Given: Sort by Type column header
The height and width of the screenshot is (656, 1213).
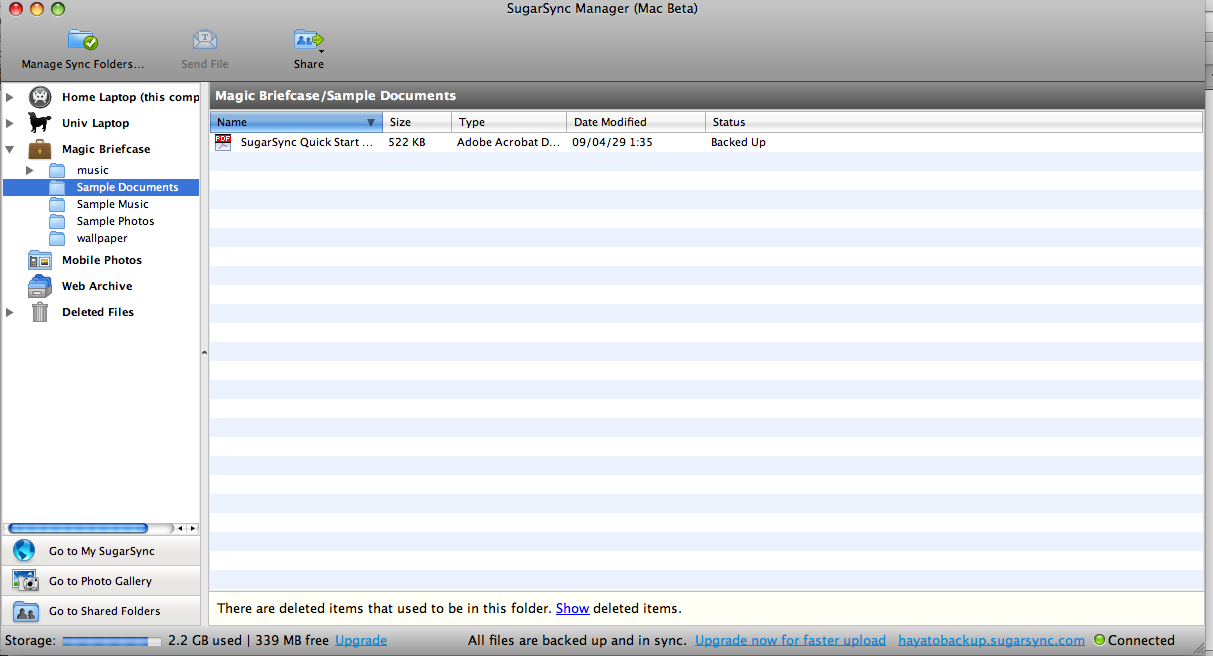Looking at the screenshot, I should click(509, 122).
